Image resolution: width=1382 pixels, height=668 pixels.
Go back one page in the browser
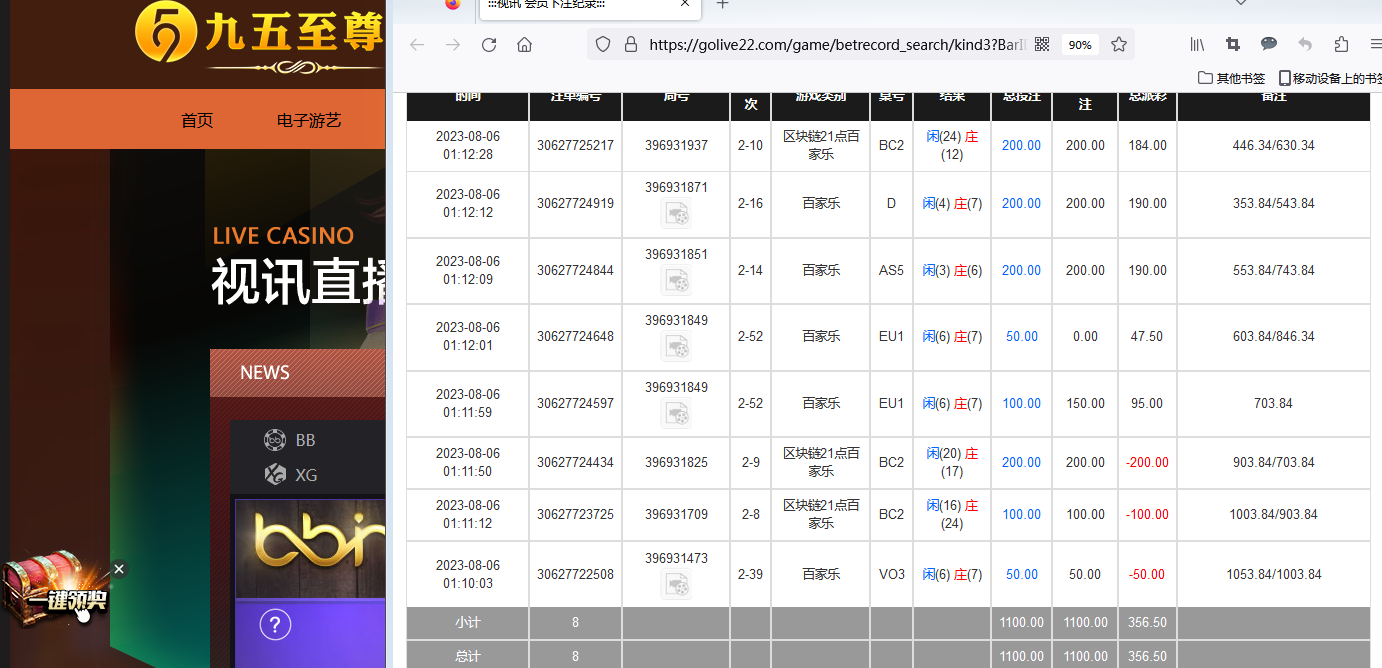pyautogui.click(x=417, y=45)
